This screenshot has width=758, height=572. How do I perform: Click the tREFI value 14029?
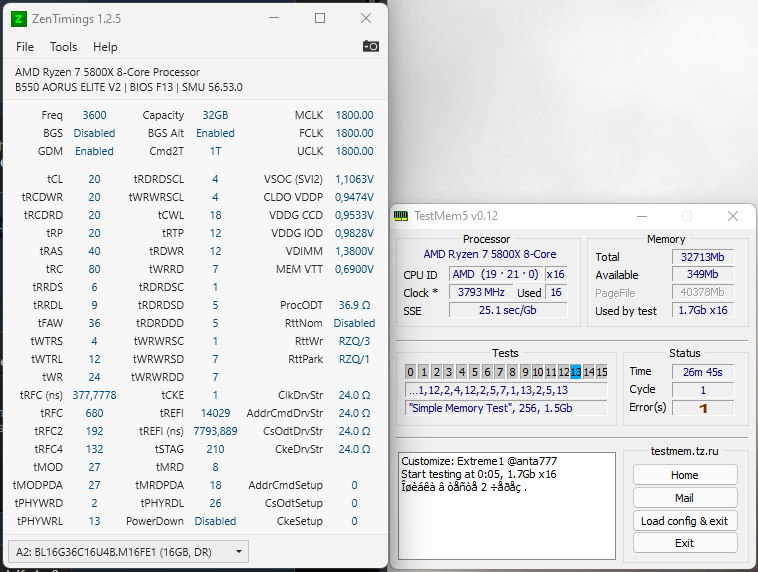(x=215, y=413)
